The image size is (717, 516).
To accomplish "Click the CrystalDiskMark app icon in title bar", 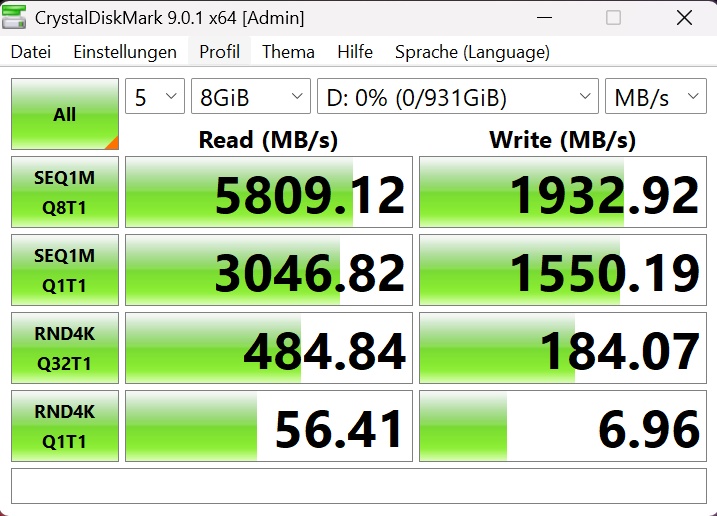I will point(17,18).
